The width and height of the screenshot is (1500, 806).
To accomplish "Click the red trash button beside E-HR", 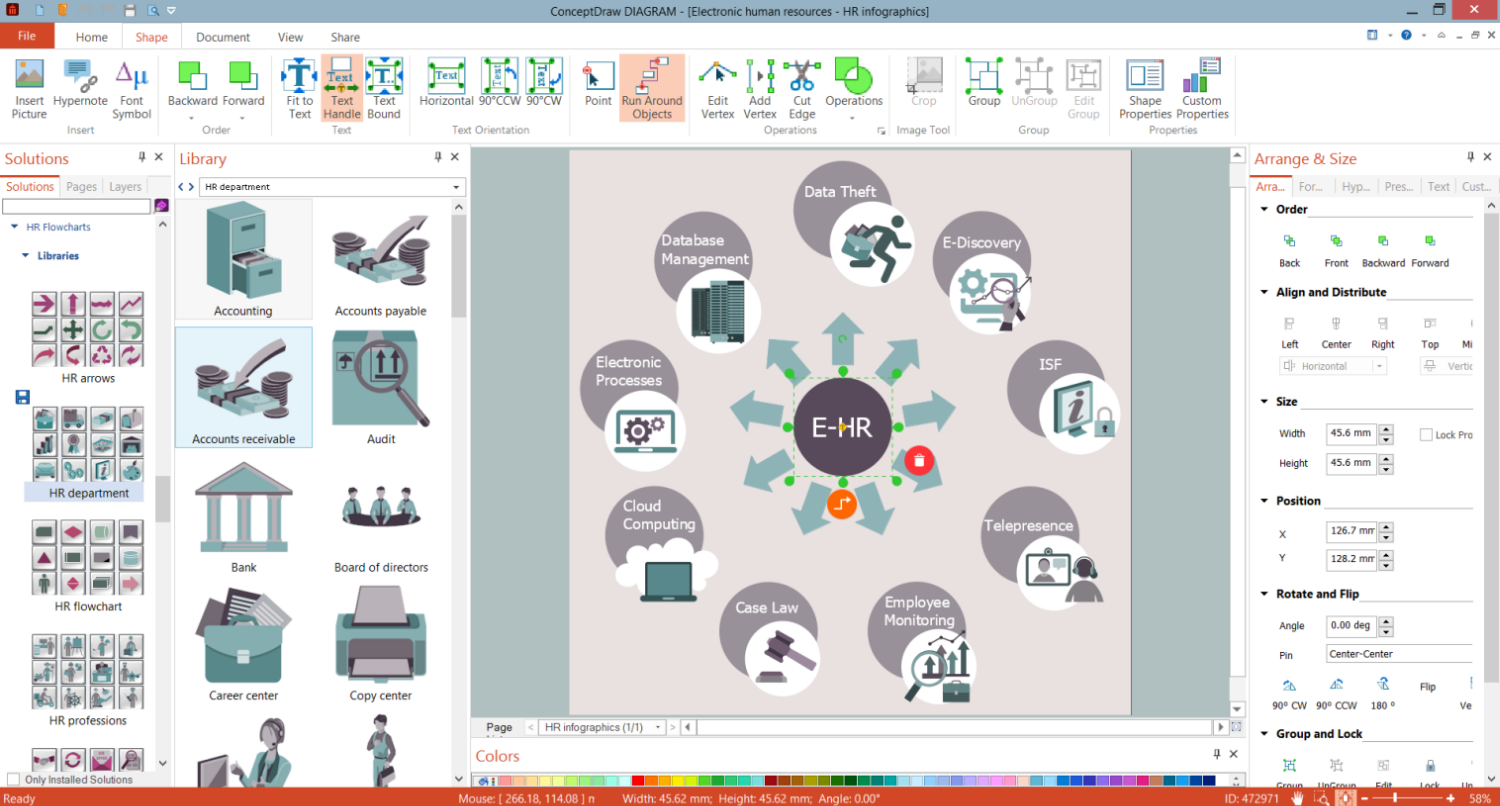I will [919, 460].
